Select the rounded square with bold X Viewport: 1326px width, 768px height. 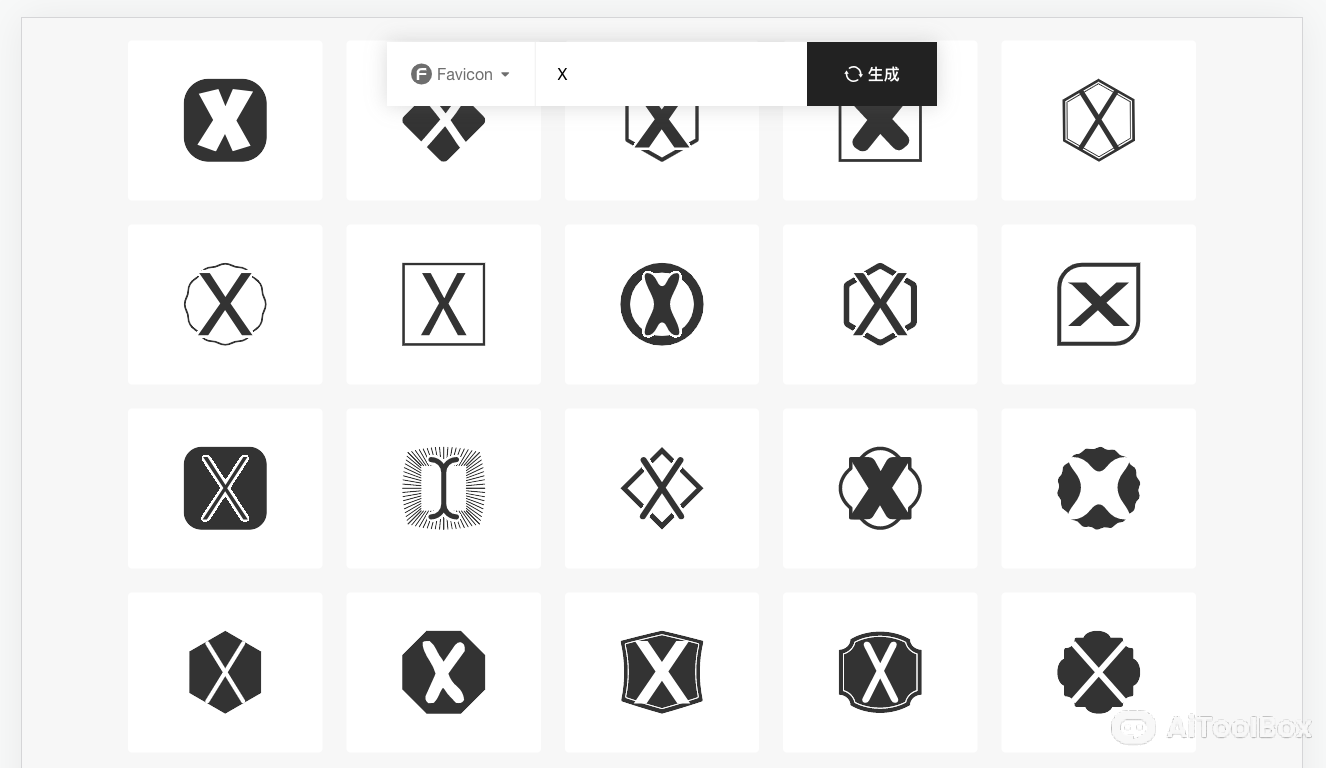pyautogui.click(x=1098, y=304)
